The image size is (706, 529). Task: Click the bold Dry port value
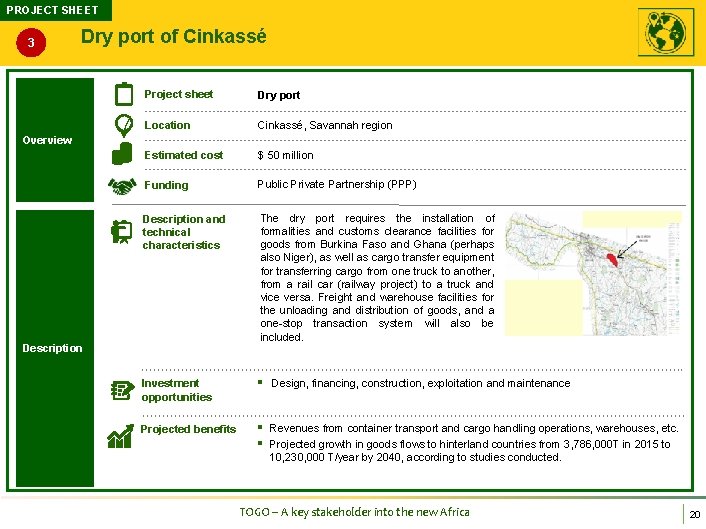(x=278, y=95)
